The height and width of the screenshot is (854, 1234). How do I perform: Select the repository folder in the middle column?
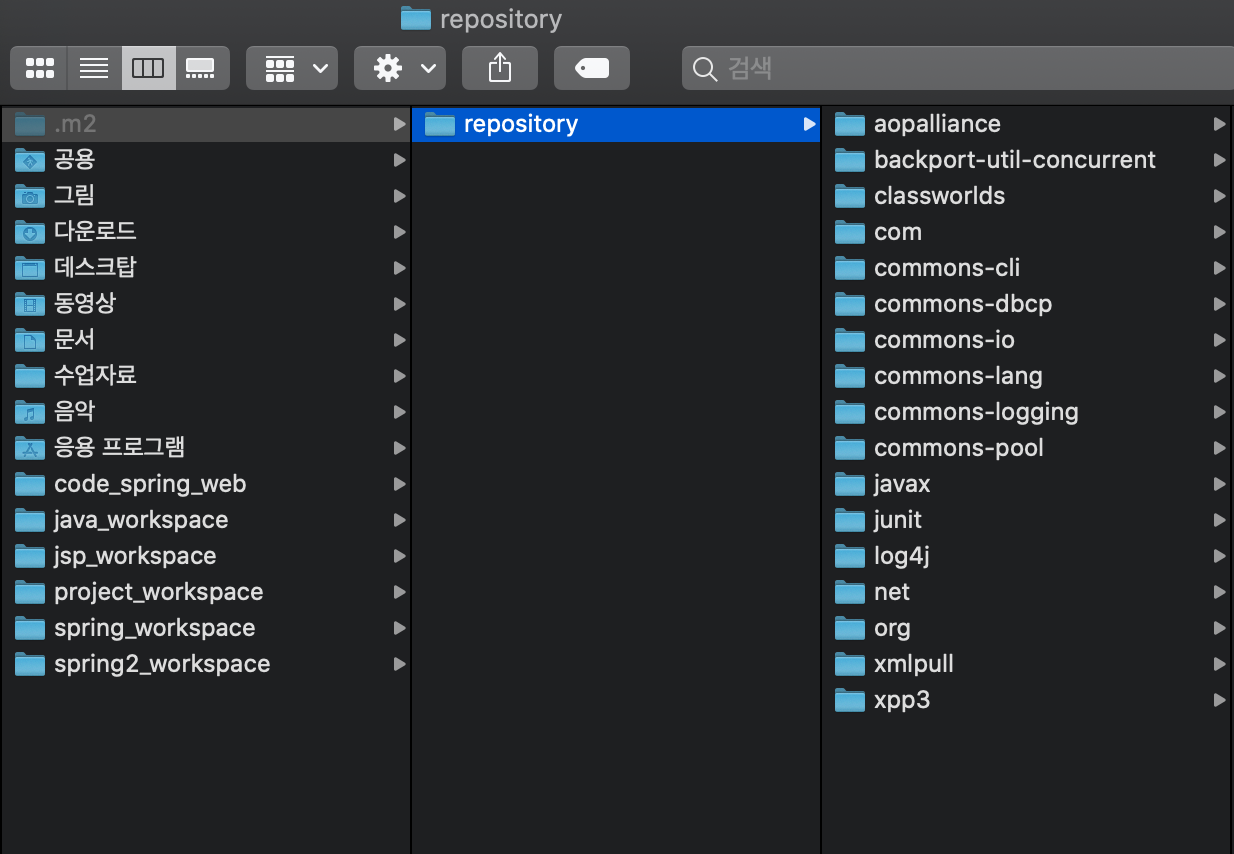click(x=616, y=124)
